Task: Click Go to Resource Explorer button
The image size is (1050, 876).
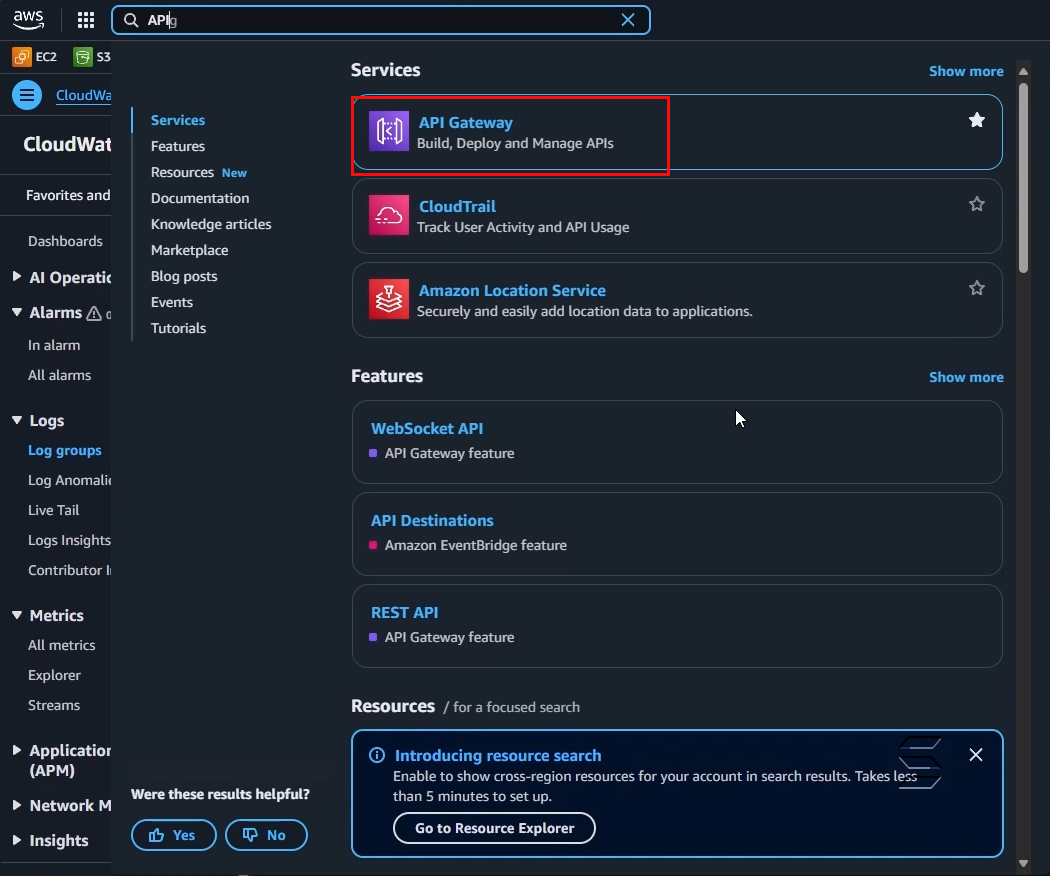Action: [x=494, y=828]
